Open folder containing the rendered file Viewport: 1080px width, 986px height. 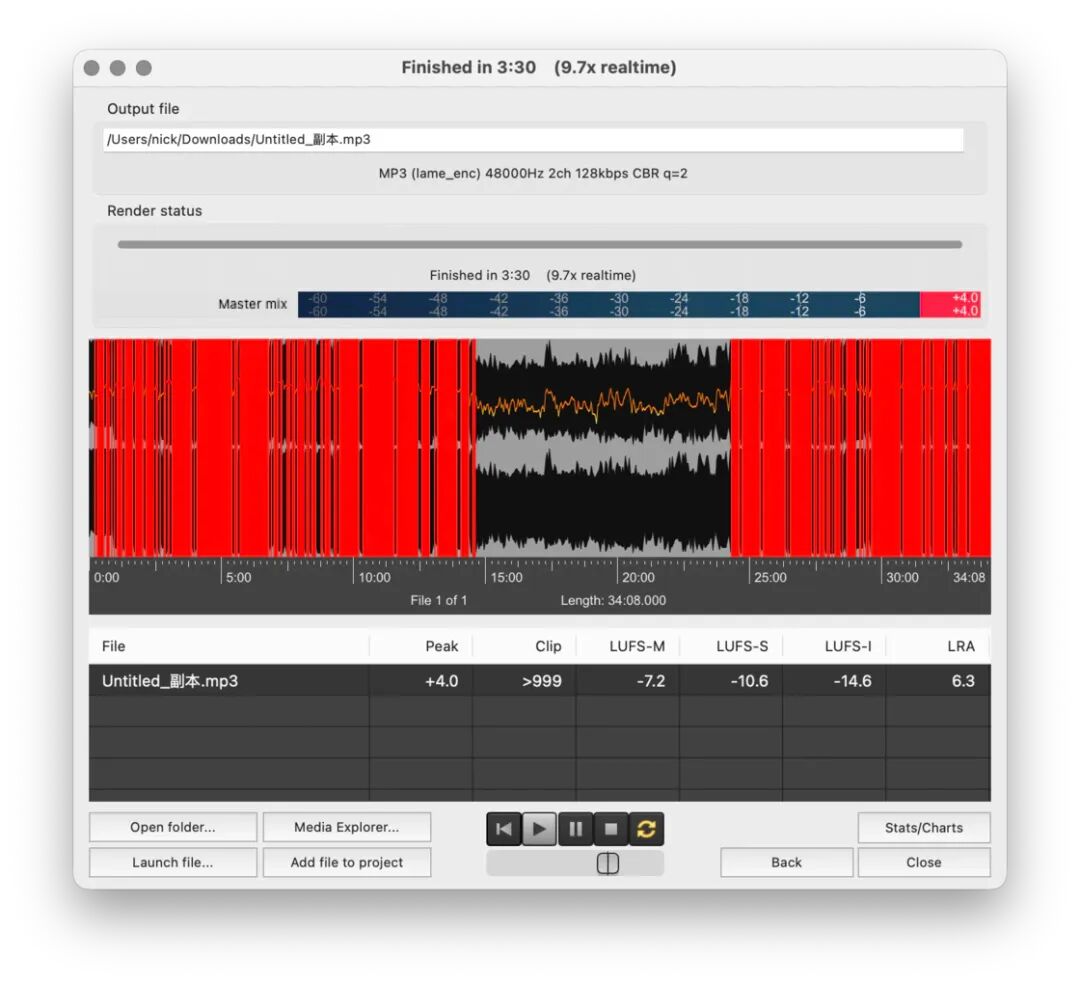173,828
